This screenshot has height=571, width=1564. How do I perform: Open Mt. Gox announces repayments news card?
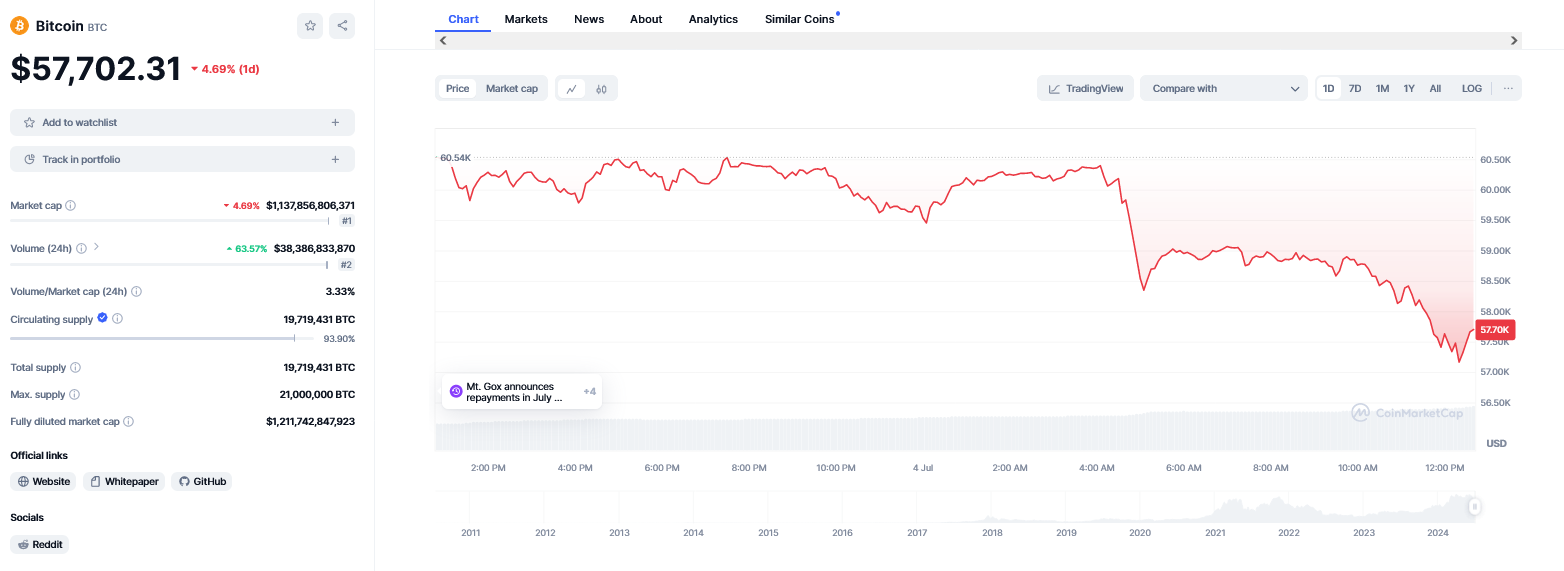point(522,392)
